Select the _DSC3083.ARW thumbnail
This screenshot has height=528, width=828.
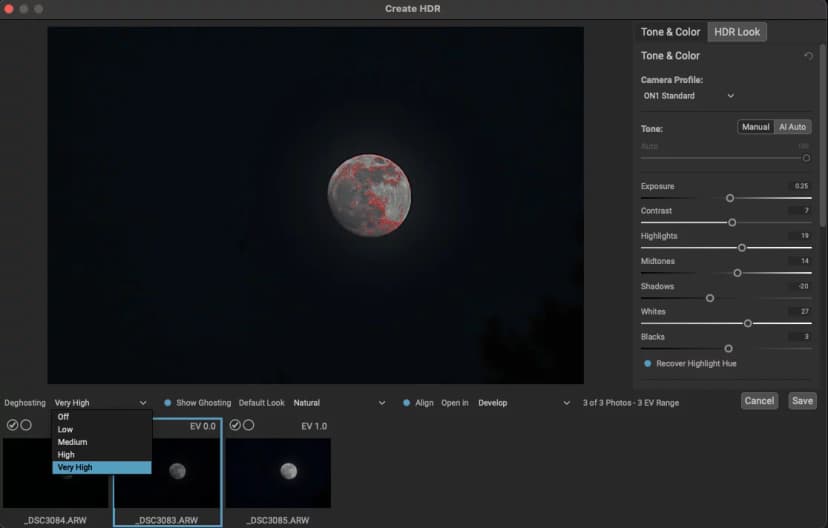coord(168,473)
